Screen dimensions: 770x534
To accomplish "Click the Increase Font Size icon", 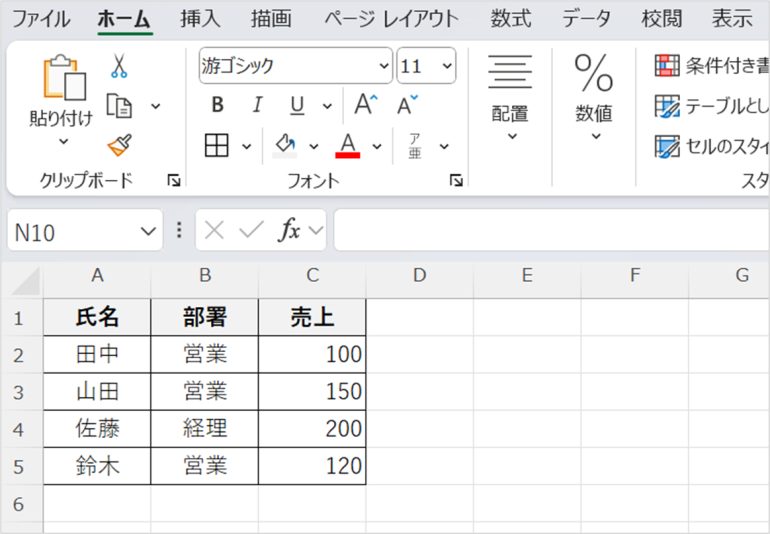I will pyautogui.click(x=366, y=105).
